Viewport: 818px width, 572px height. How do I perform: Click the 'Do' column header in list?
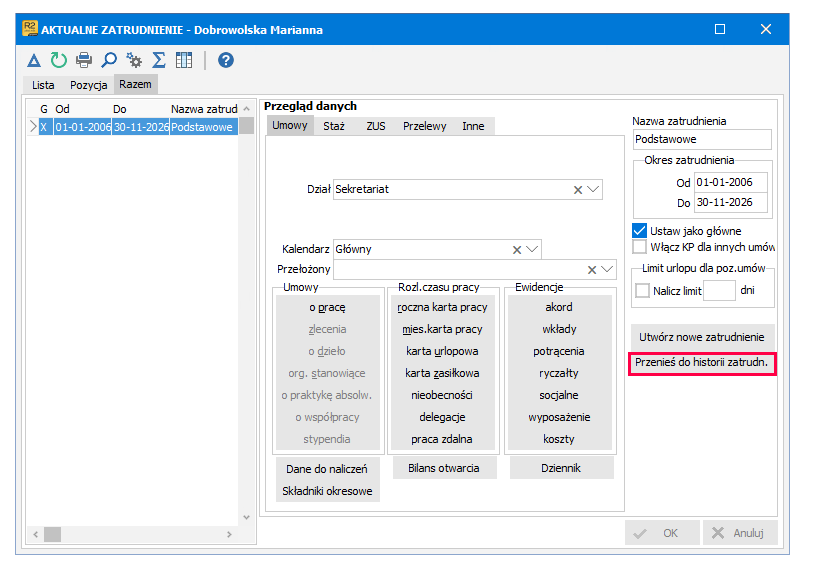(140, 109)
